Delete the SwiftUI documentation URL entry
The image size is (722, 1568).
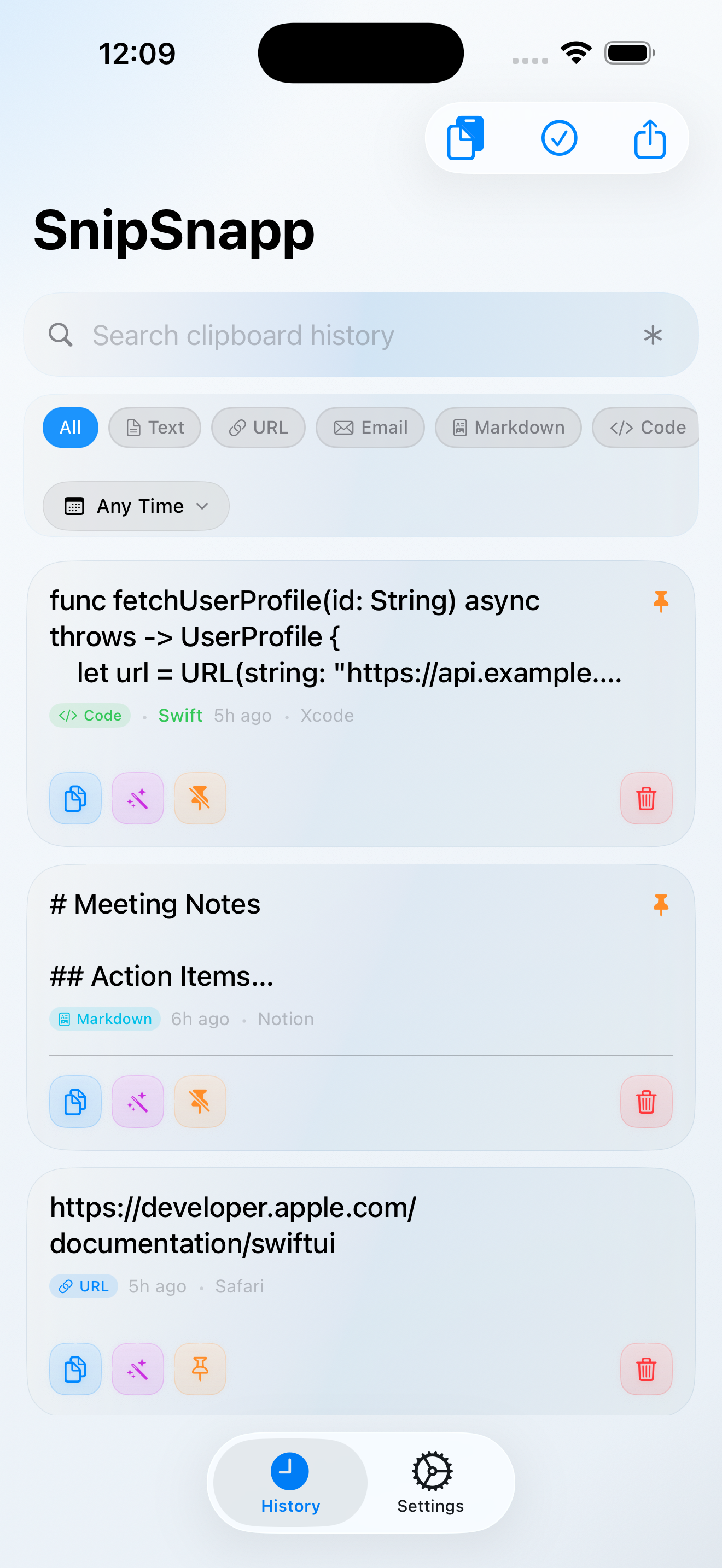(x=646, y=1369)
